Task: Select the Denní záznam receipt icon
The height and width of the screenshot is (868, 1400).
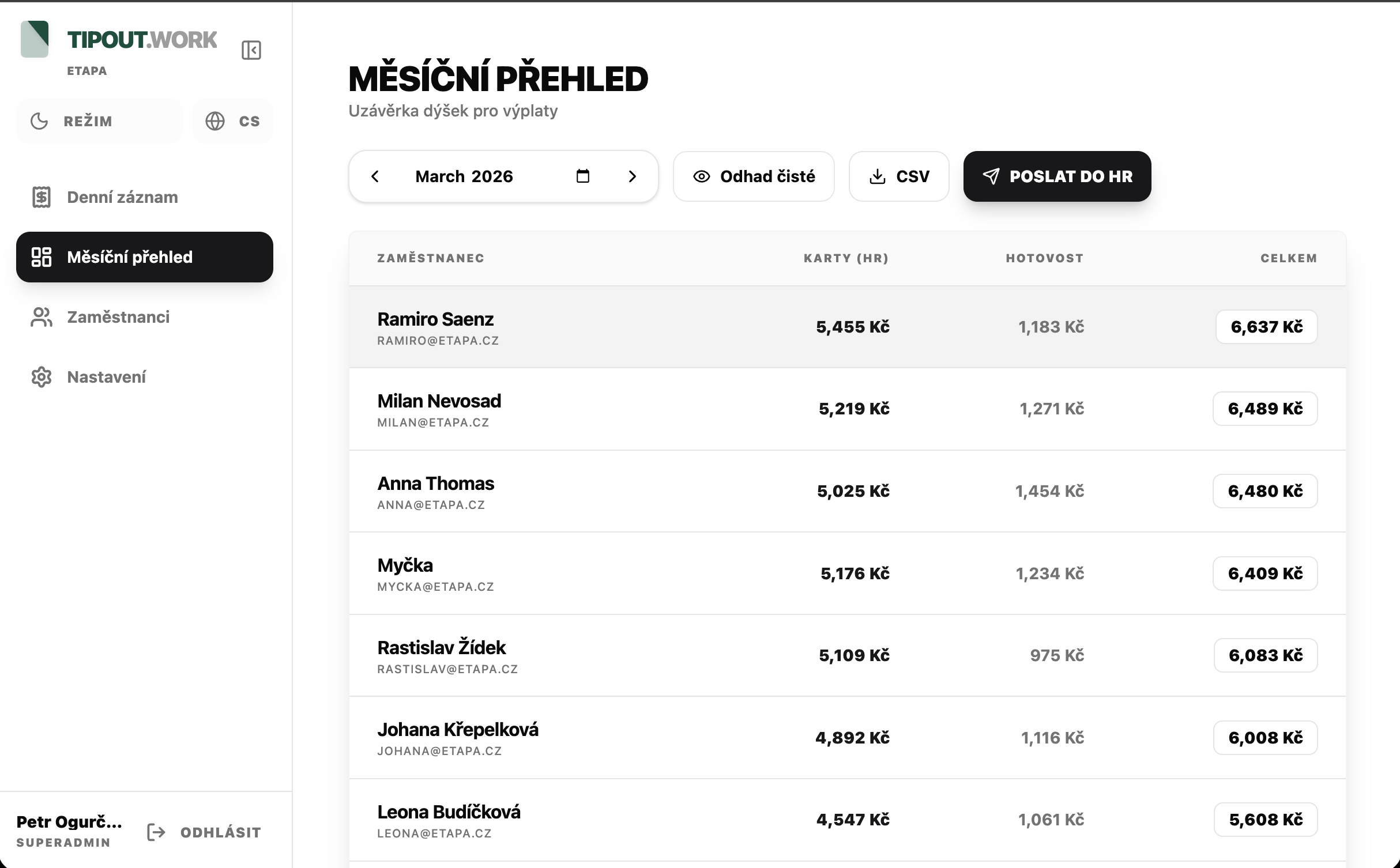Action: click(x=40, y=197)
